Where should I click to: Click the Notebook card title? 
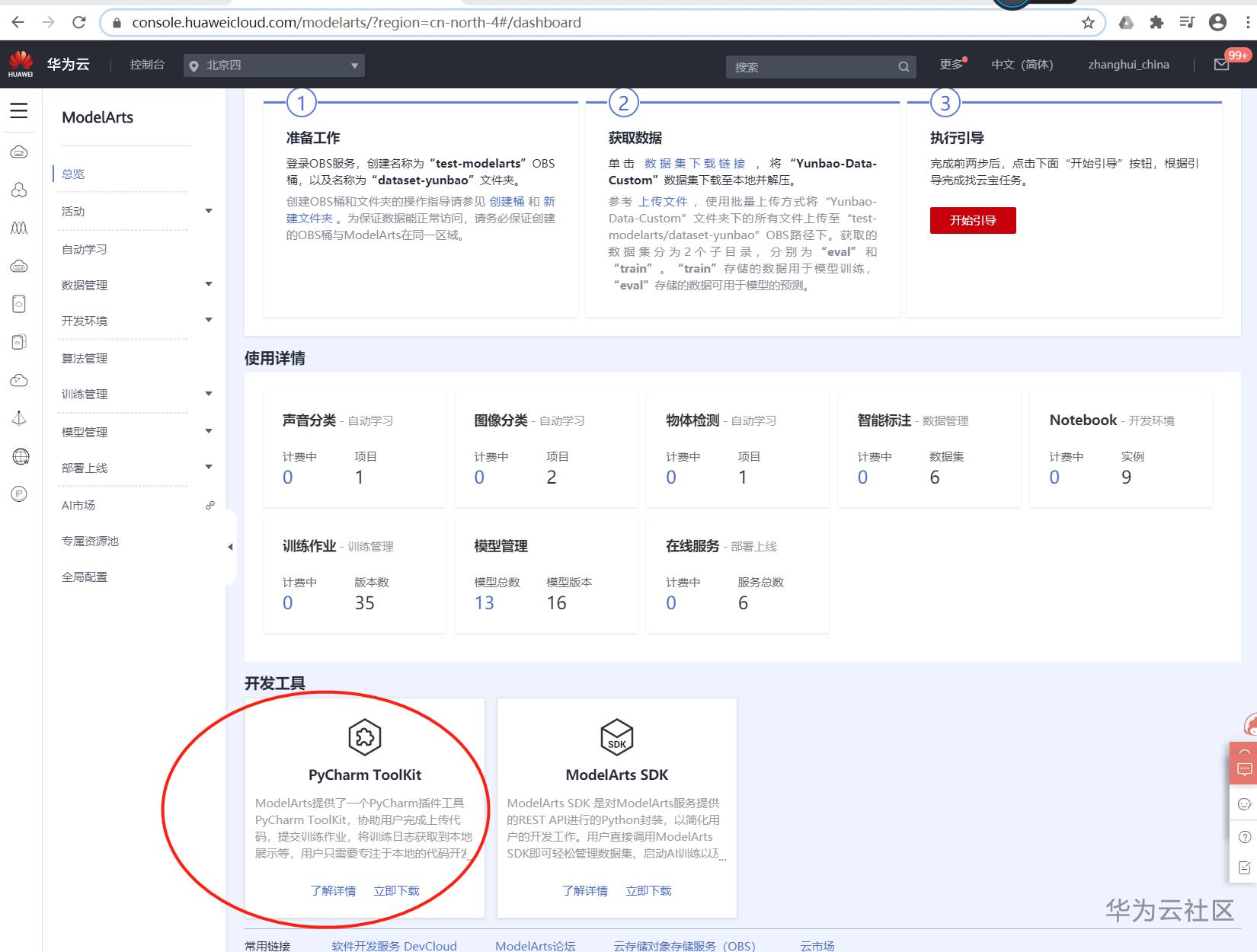click(1083, 420)
